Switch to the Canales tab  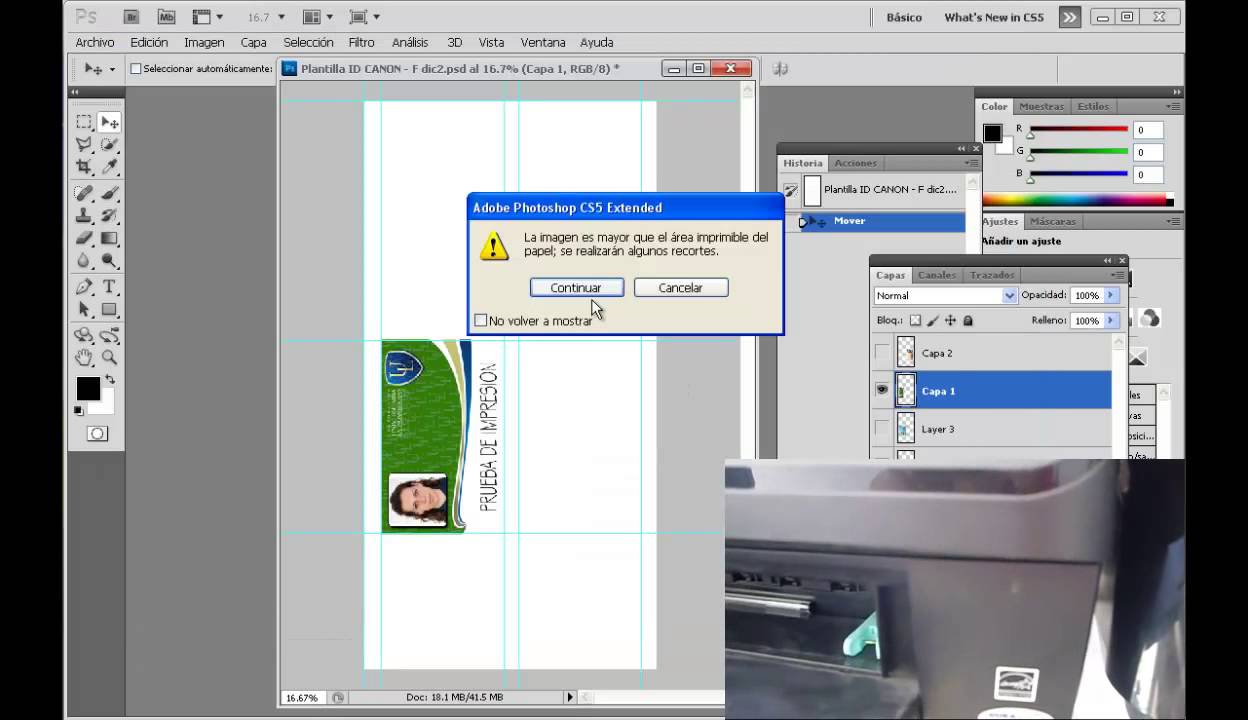937,275
